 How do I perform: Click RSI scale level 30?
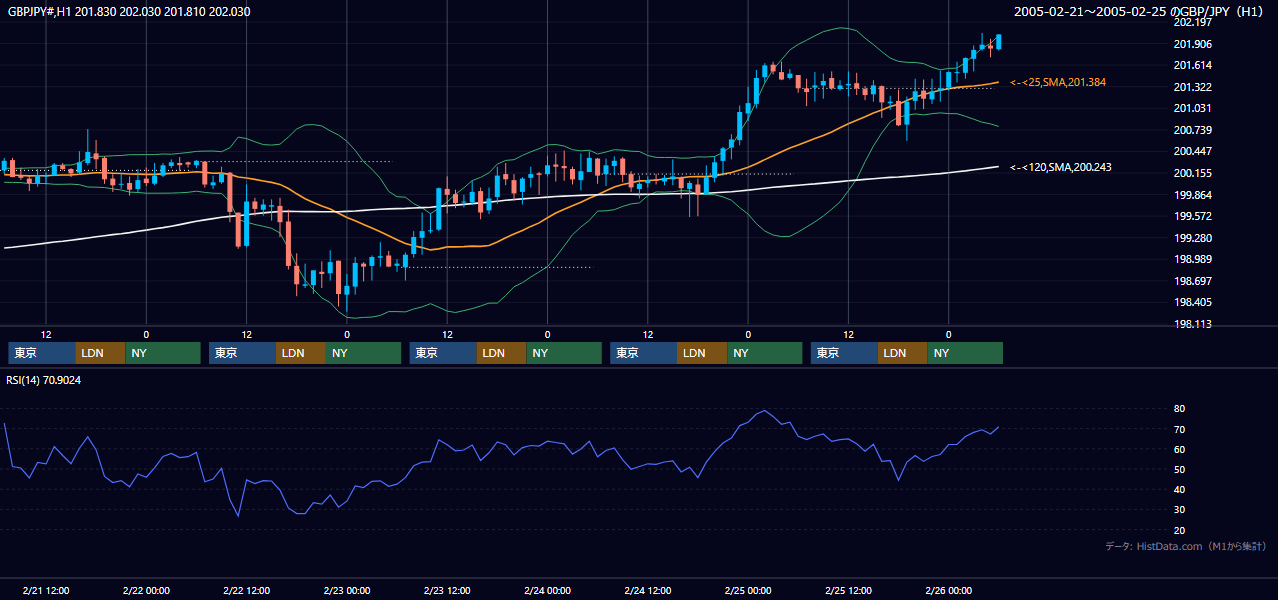point(1179,509)
